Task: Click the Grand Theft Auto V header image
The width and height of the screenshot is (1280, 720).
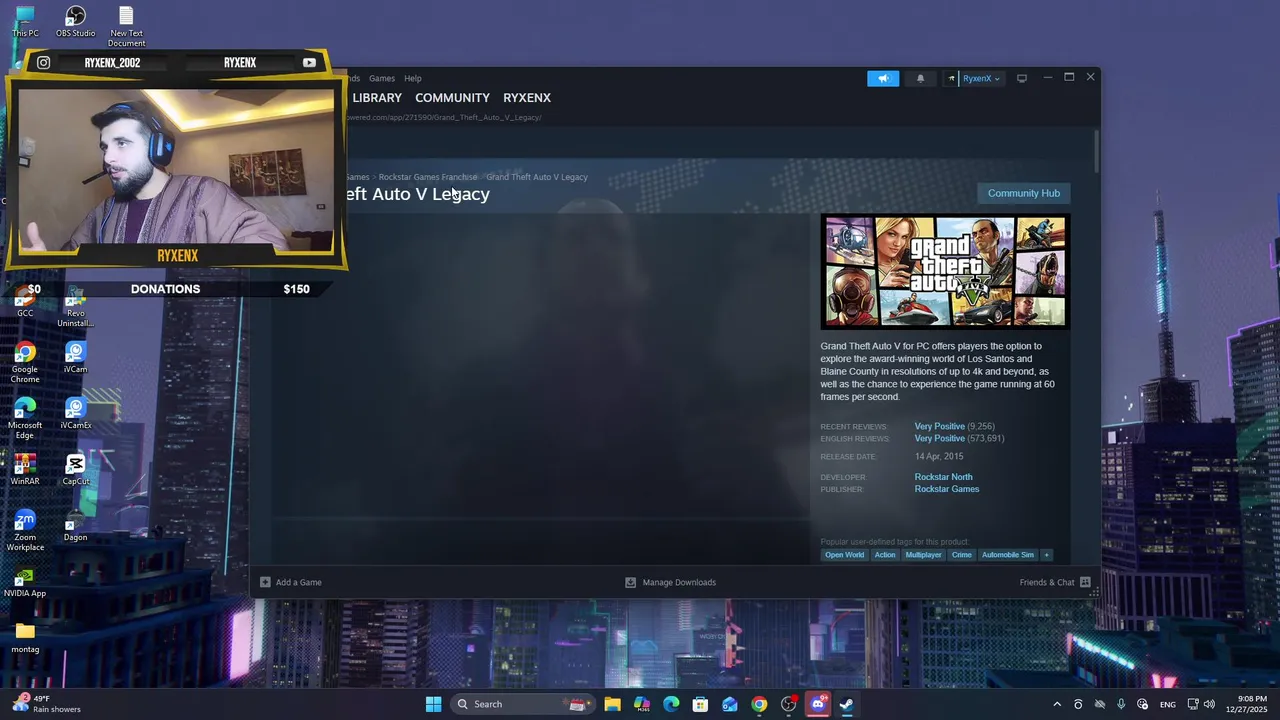Action: point(945,272)
